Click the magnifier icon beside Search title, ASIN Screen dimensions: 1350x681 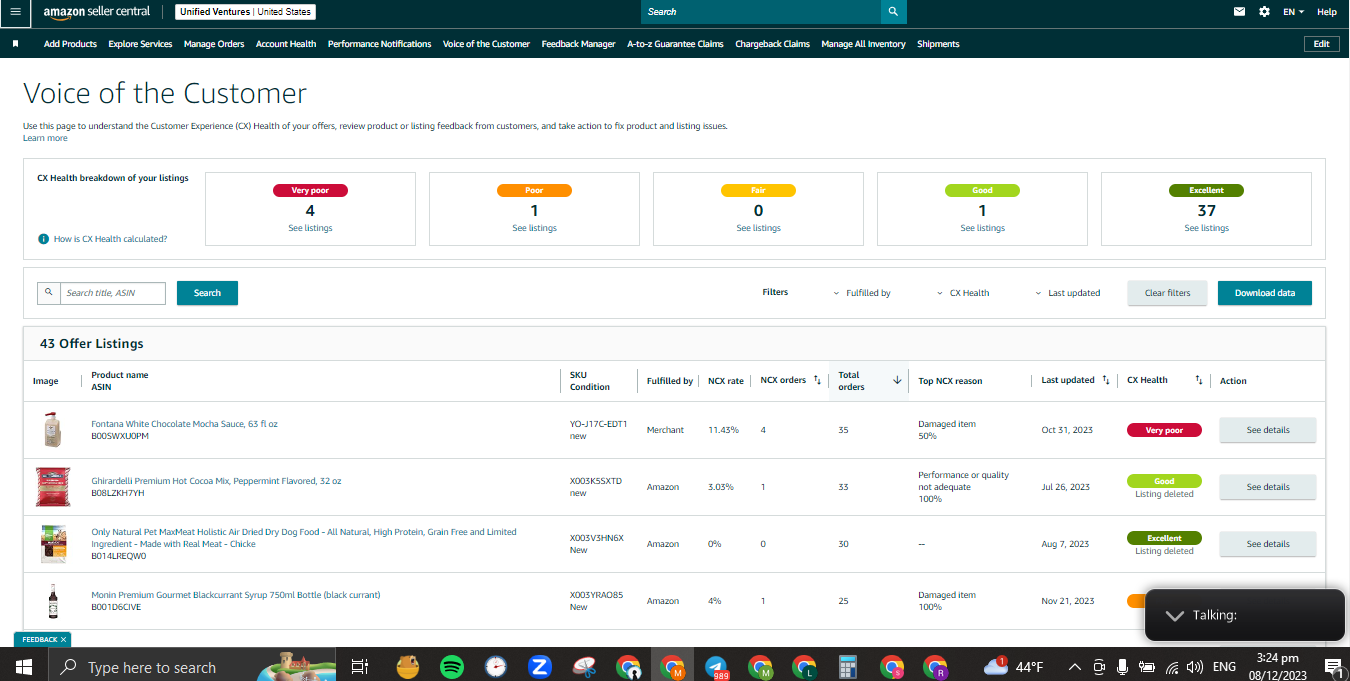[48, 293]
